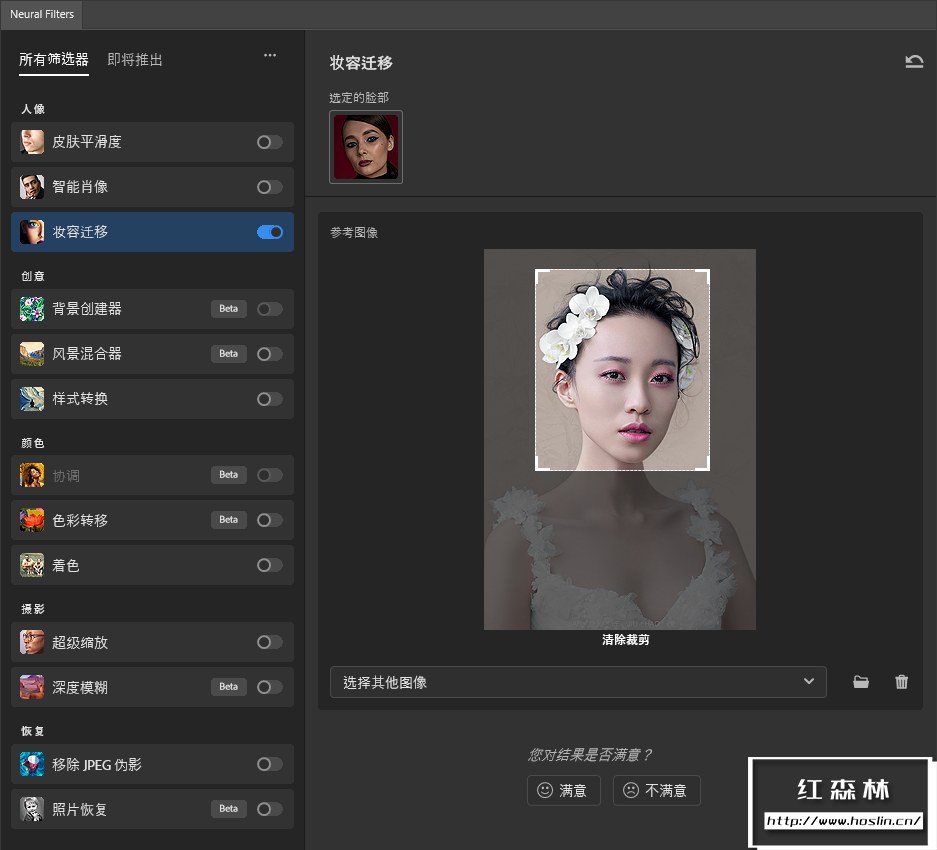Open folder icon to browse reference image
The height and width of the screenshot is (850, 937).
[x=861, y=682]
